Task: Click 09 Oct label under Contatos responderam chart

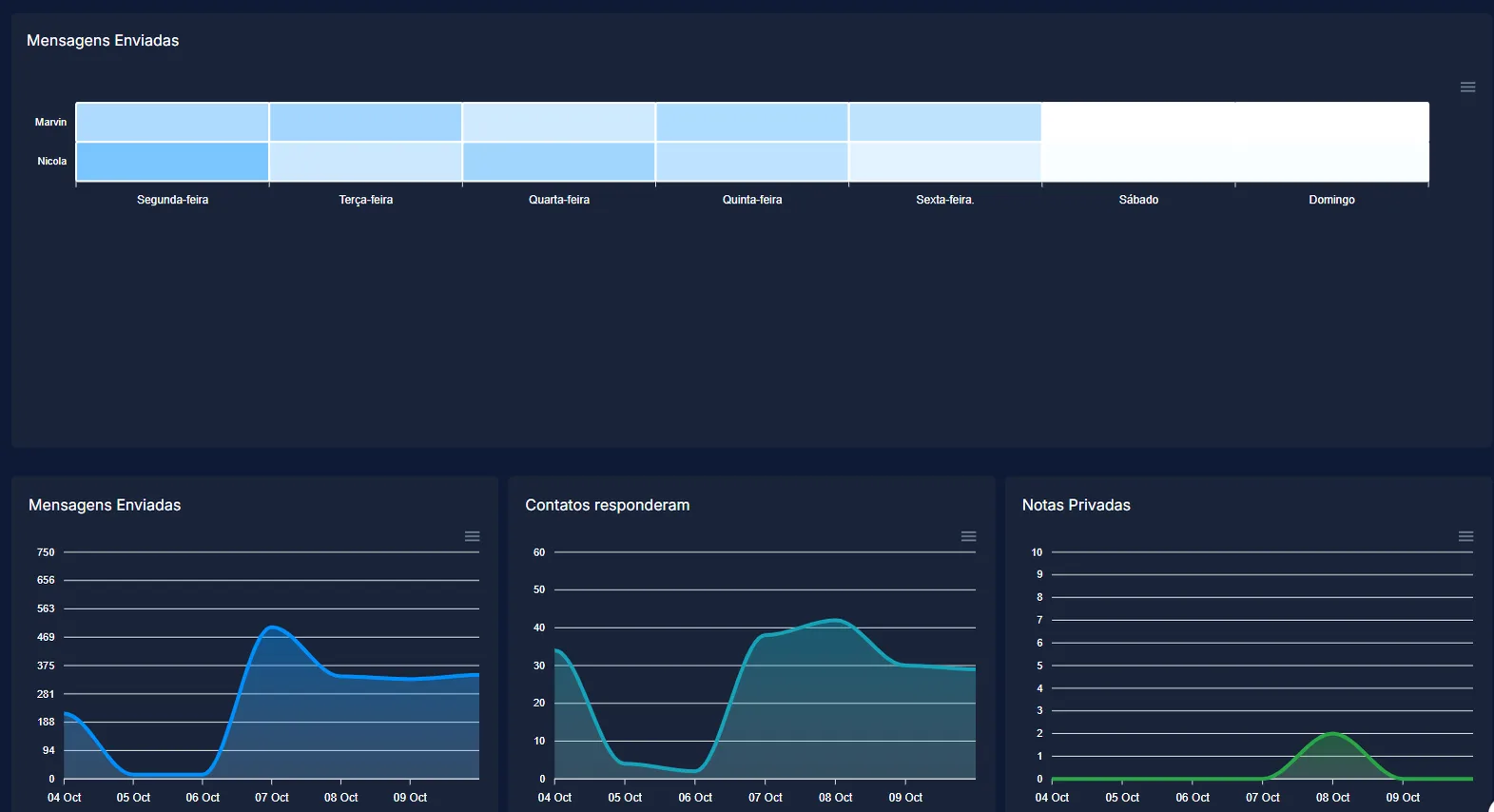Action: pos(905,798)
